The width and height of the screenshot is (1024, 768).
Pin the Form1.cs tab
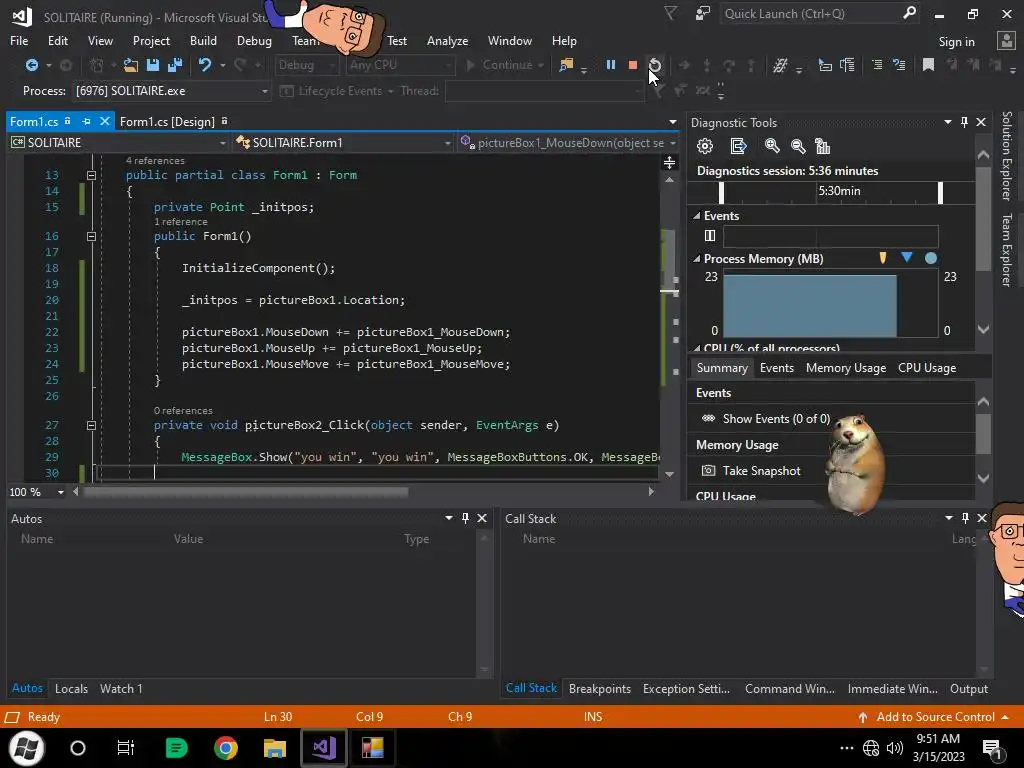click(x=86, y=121)
